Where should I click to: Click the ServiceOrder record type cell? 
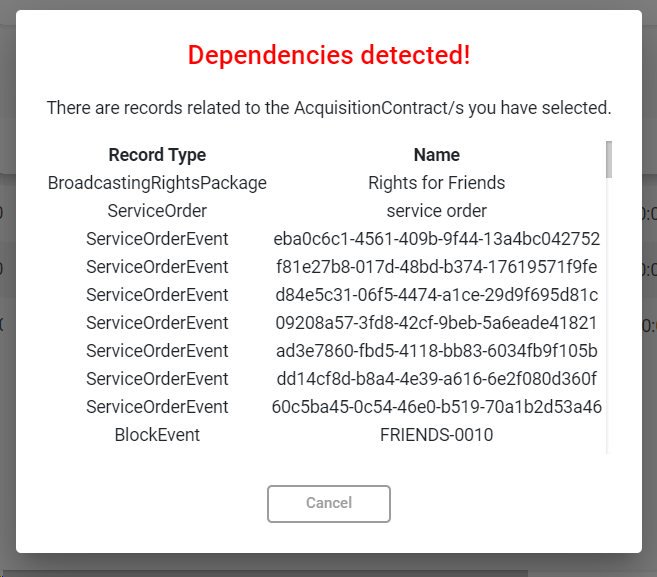[157, 211]
